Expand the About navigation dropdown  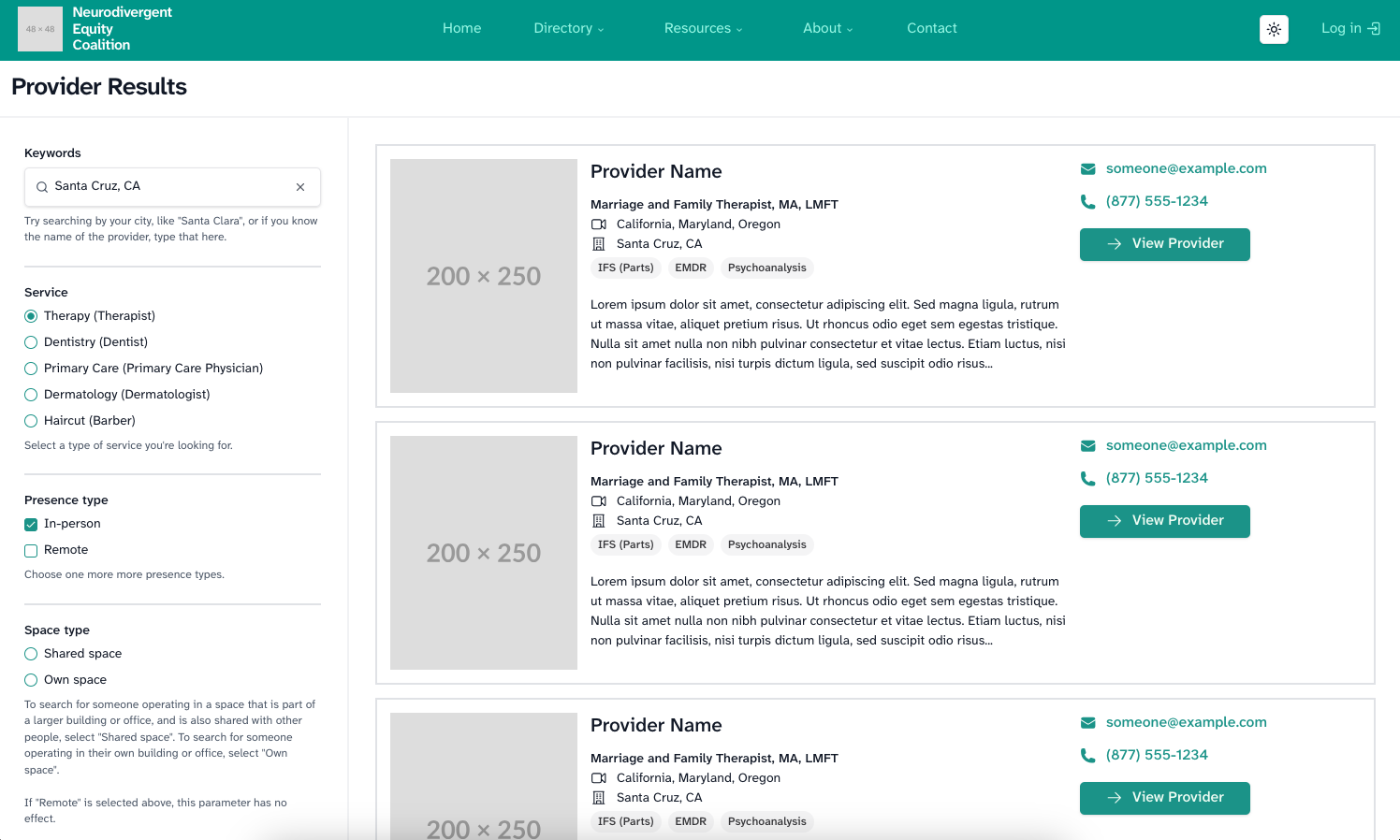[x=827, y=29]
